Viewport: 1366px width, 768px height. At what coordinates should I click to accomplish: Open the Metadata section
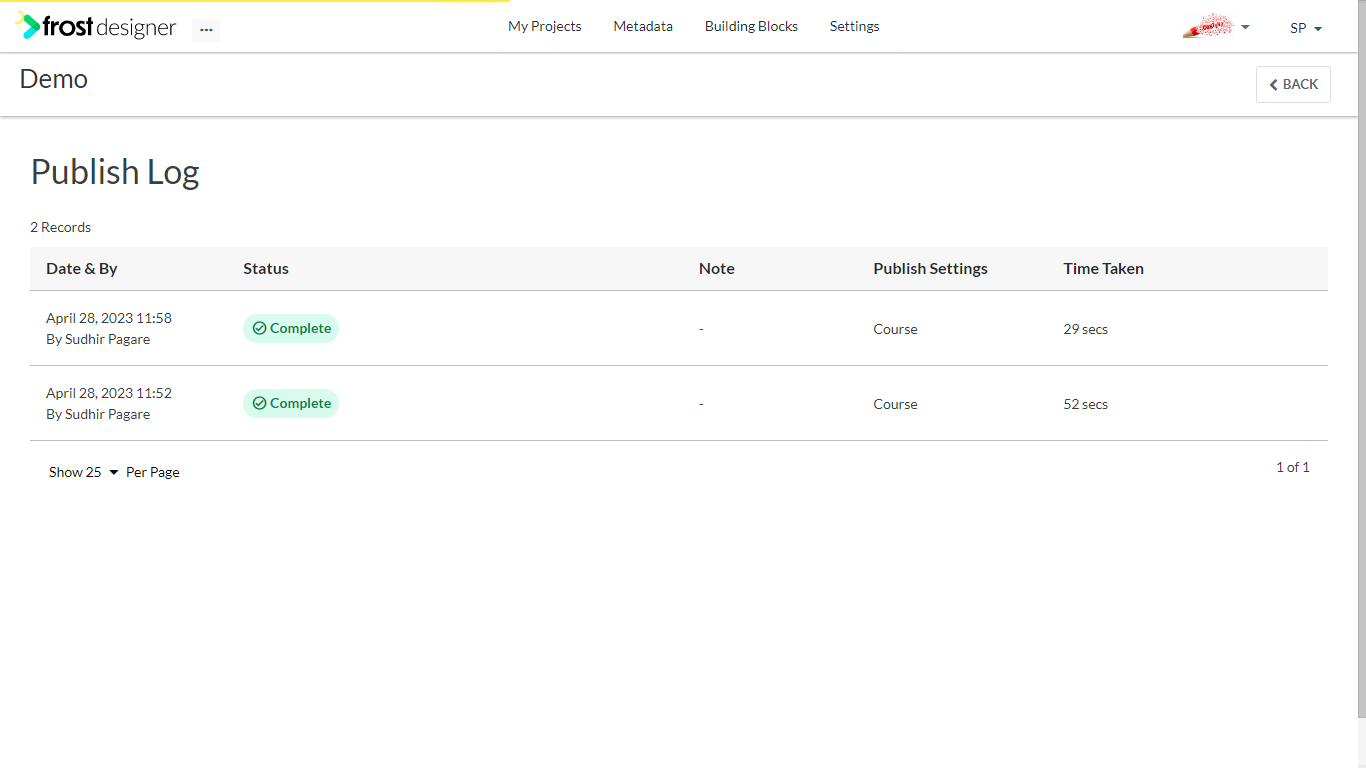point(643,26)
